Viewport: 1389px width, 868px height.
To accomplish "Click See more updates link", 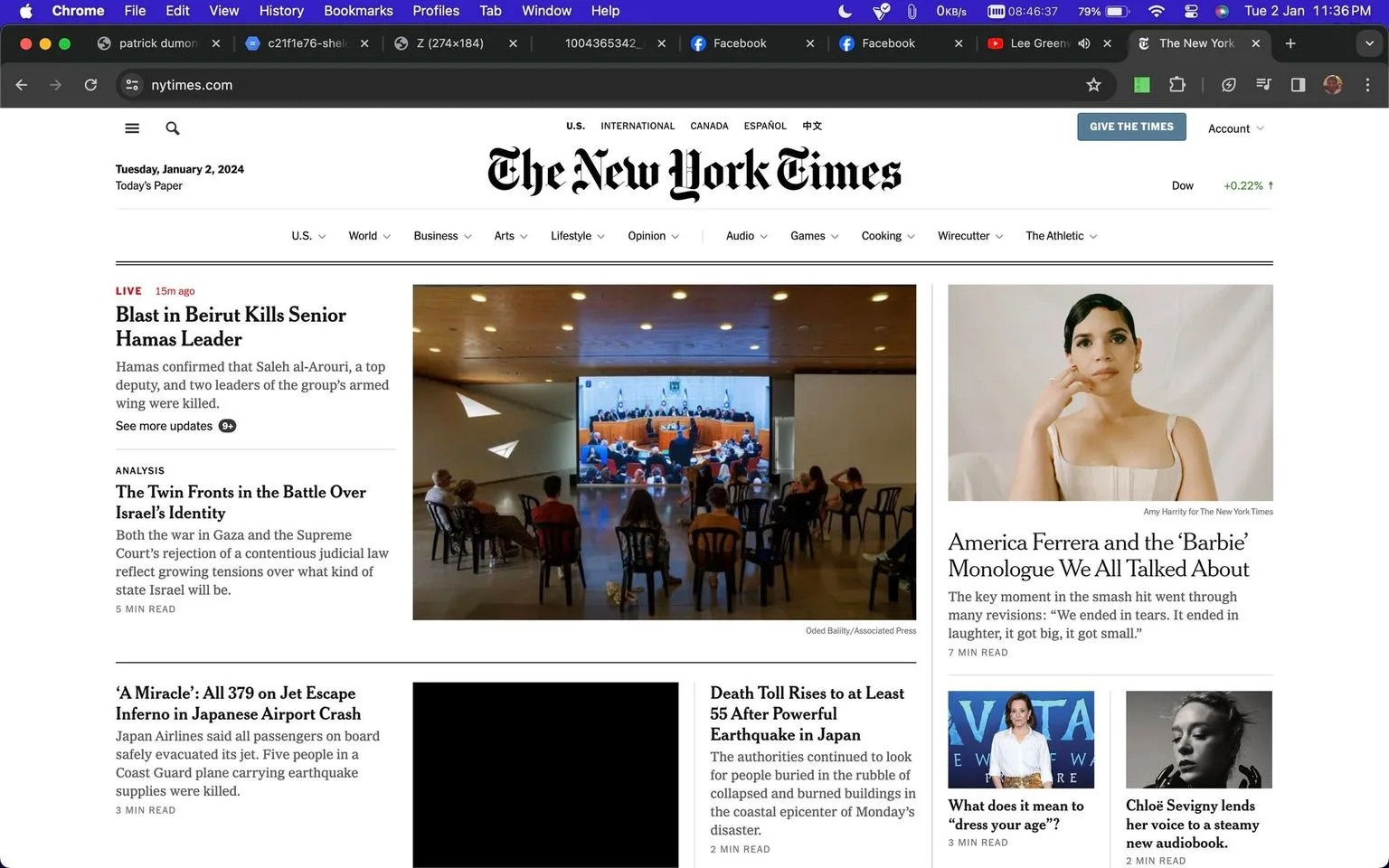I will [175, 426].
